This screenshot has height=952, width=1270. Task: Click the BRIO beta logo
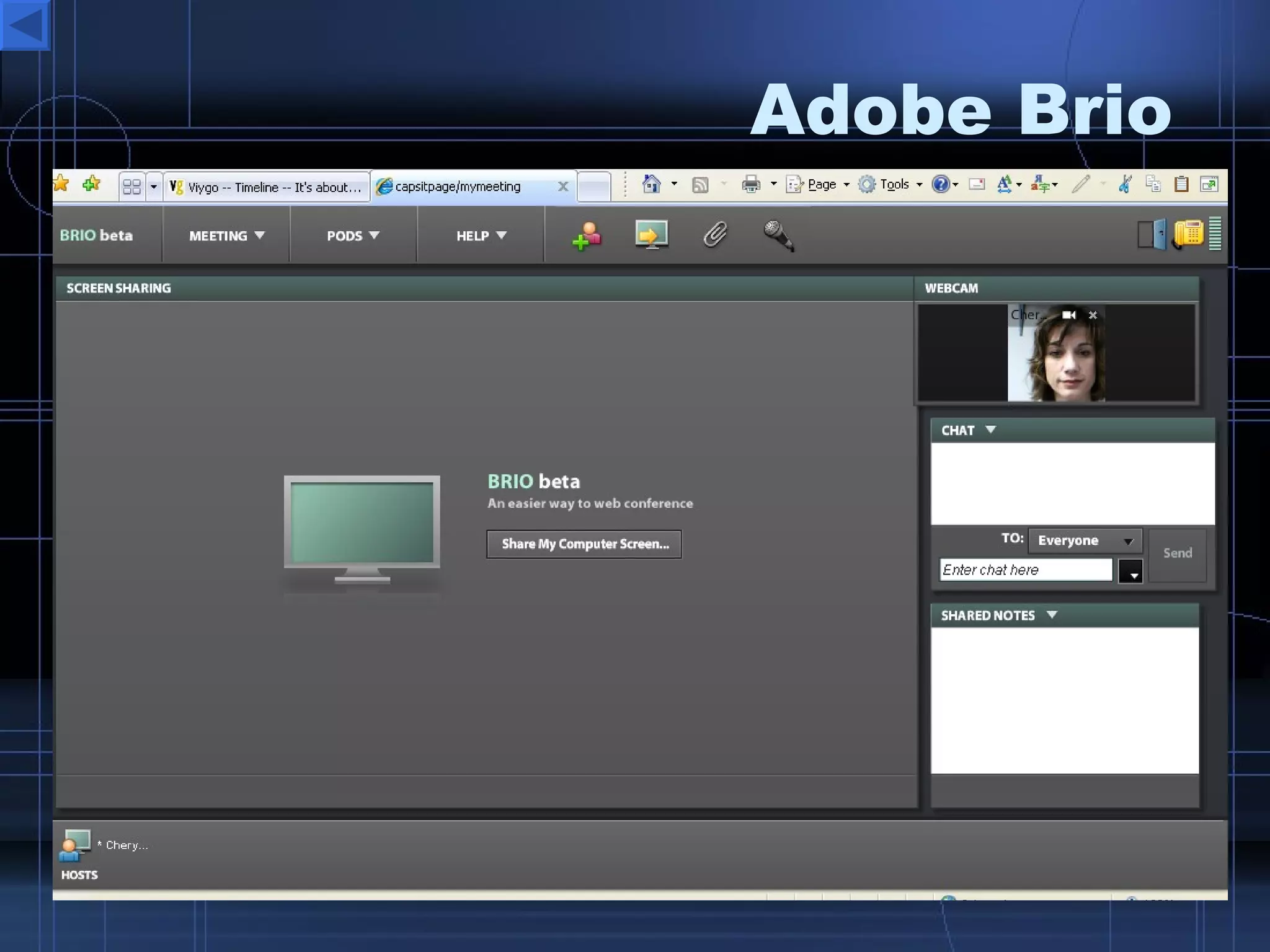point(96,236)
